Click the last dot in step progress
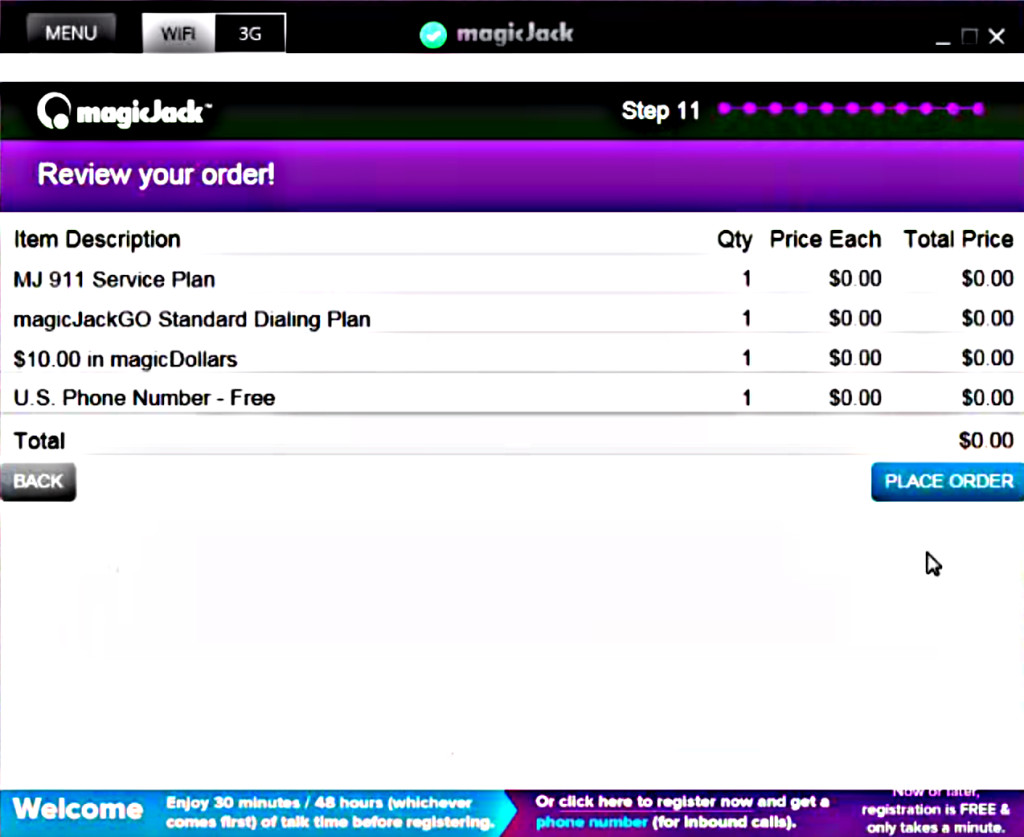The image size is (1024, 837). point(978,109)
